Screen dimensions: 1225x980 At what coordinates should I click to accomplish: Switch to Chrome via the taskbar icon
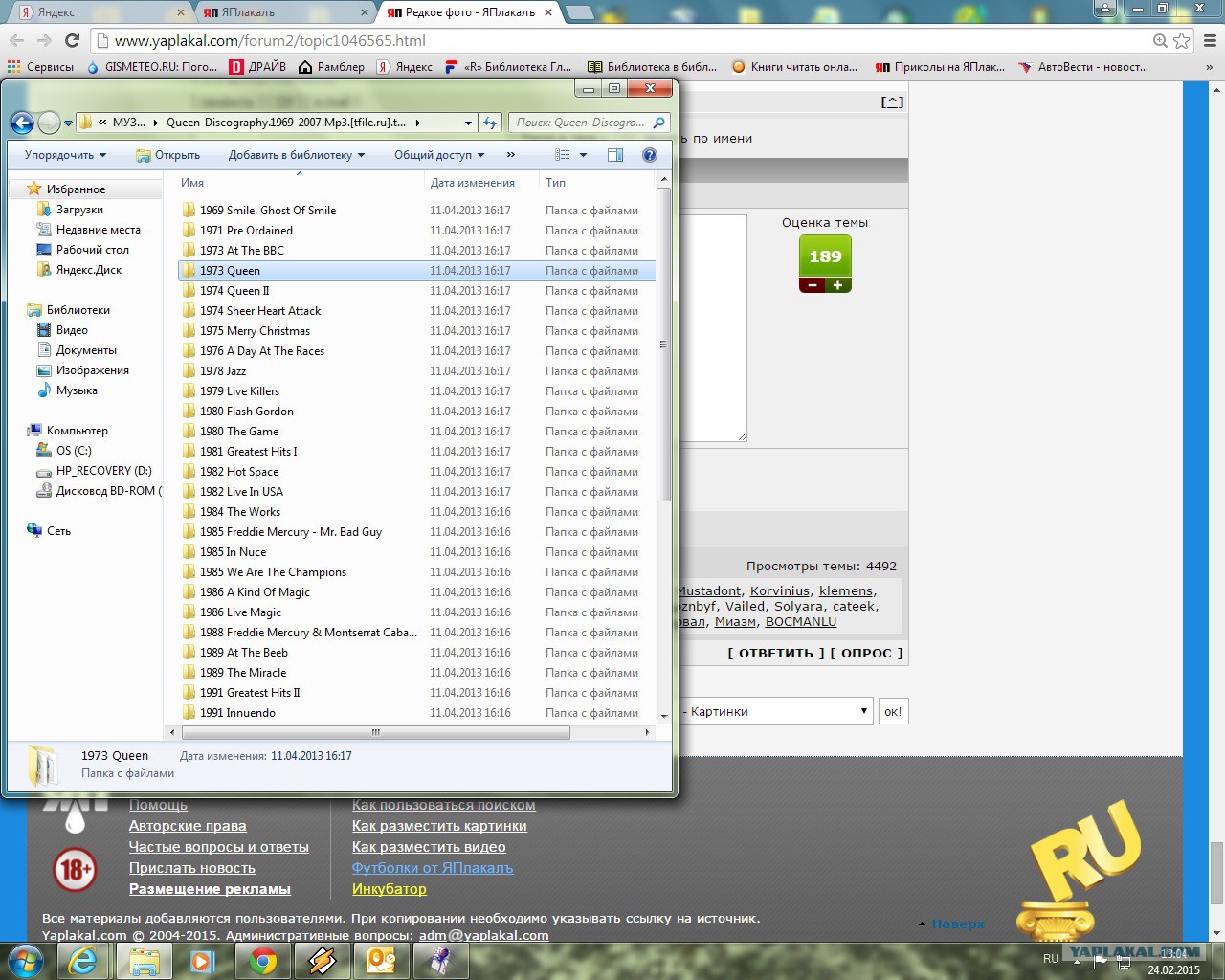[x=262, y=961]
